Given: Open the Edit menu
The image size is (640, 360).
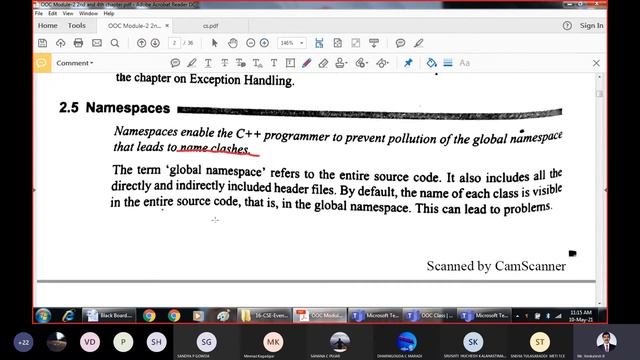Looking at the screenshot, I should 53,13.
